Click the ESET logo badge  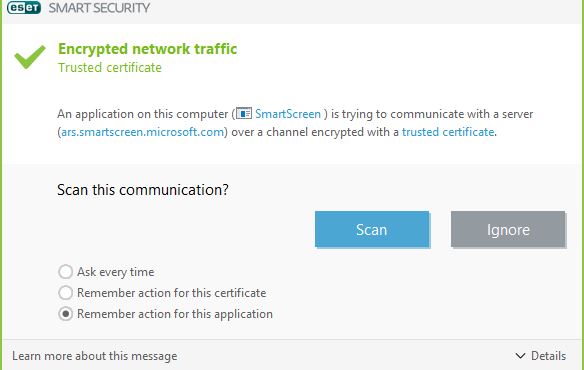(x=23, y=7)
